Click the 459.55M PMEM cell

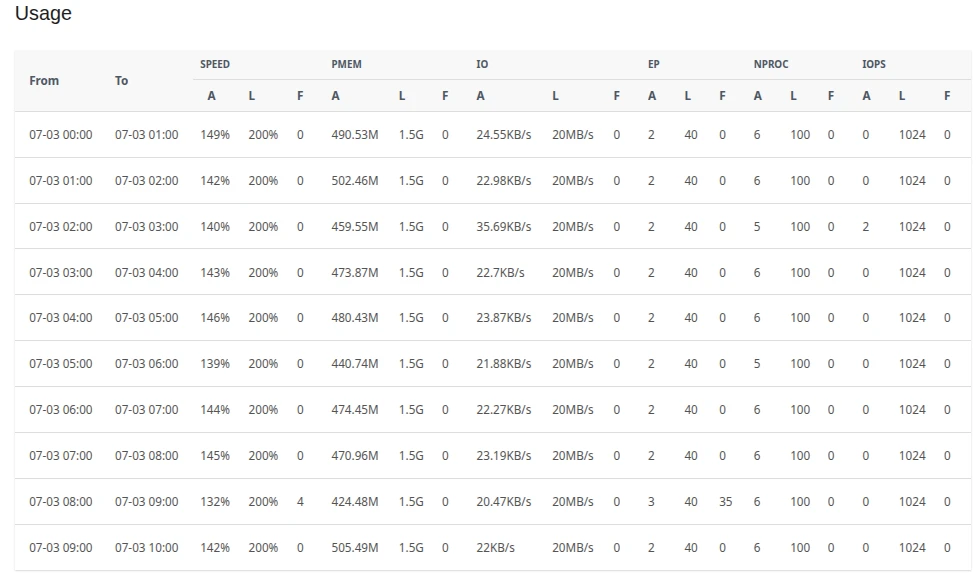[355, 227]
